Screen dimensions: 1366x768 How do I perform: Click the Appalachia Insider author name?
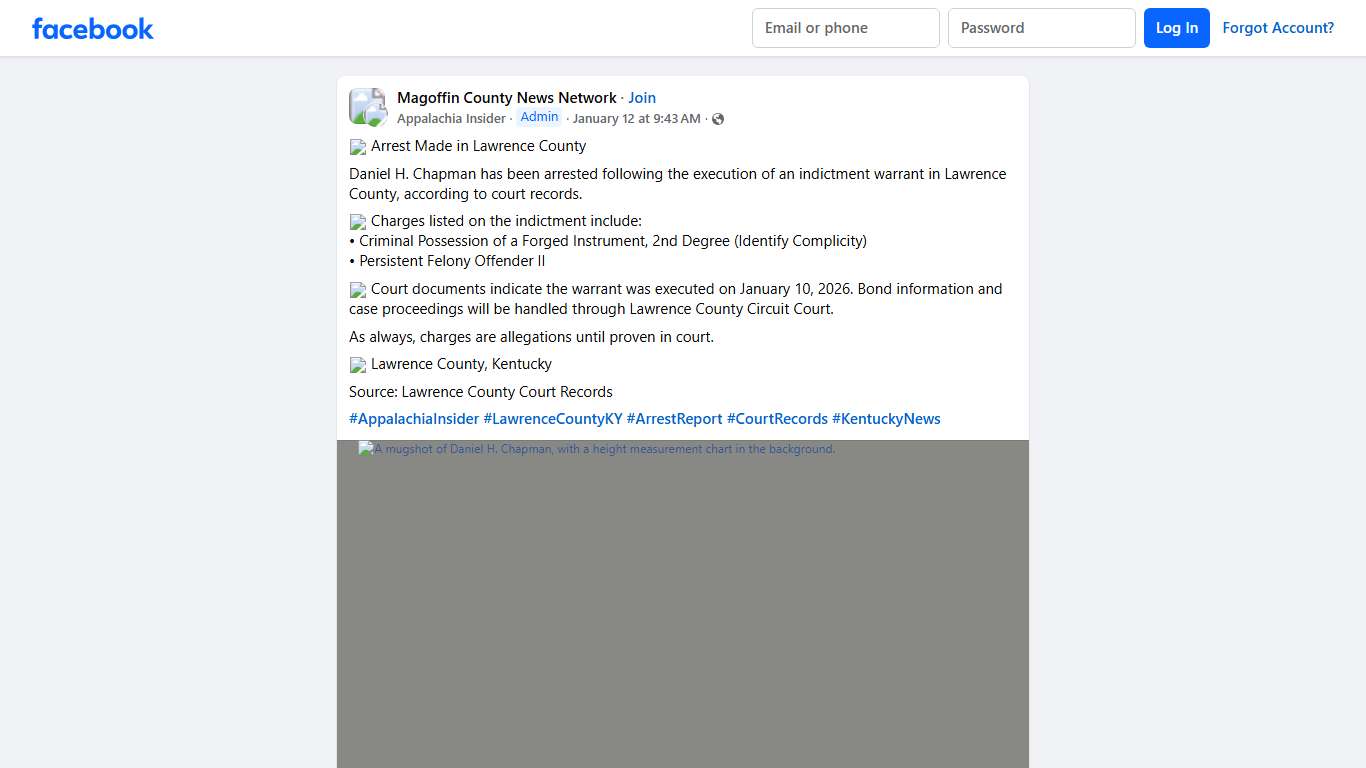451,118
